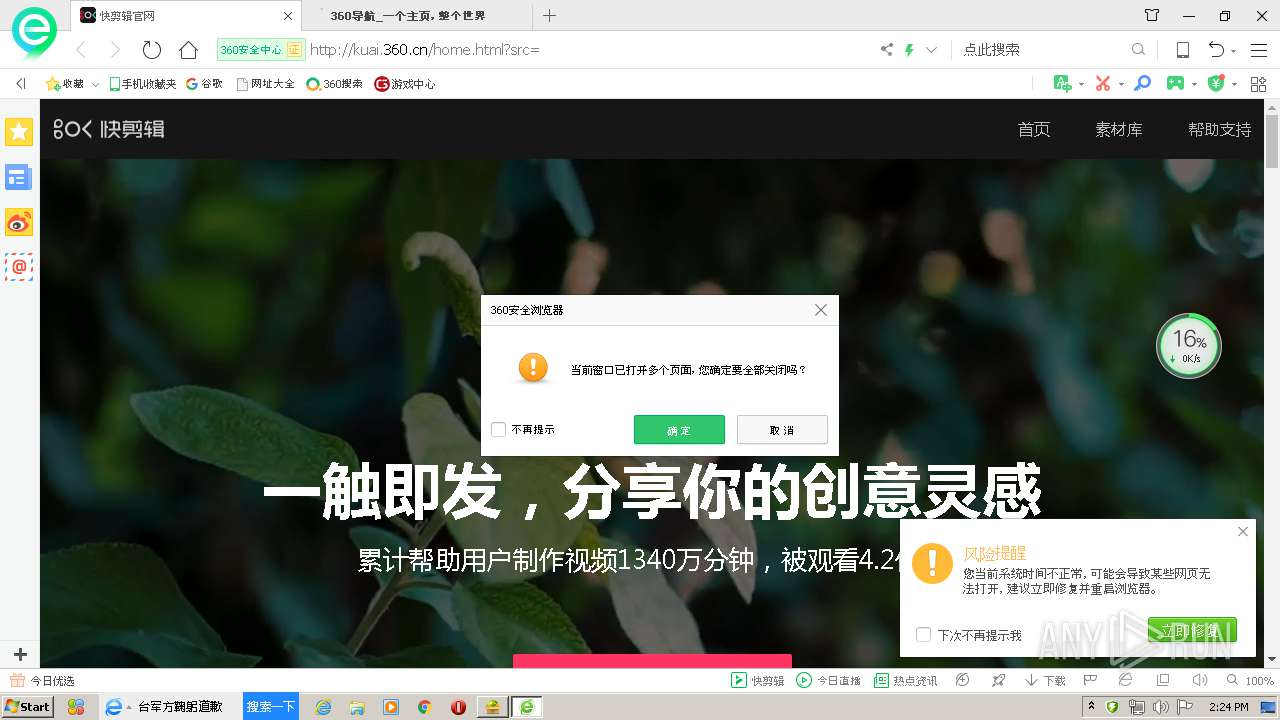Click the rocket accelerator status bar icon
Image resolution: width=1280 pixels, height=720 pixels.
click(998, 680)
